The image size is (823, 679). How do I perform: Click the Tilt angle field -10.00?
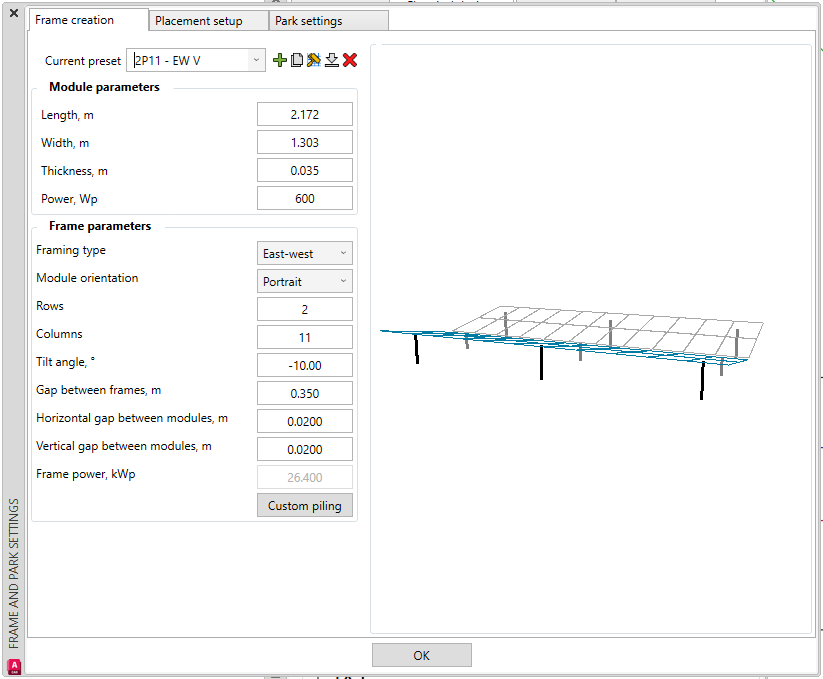305,365
